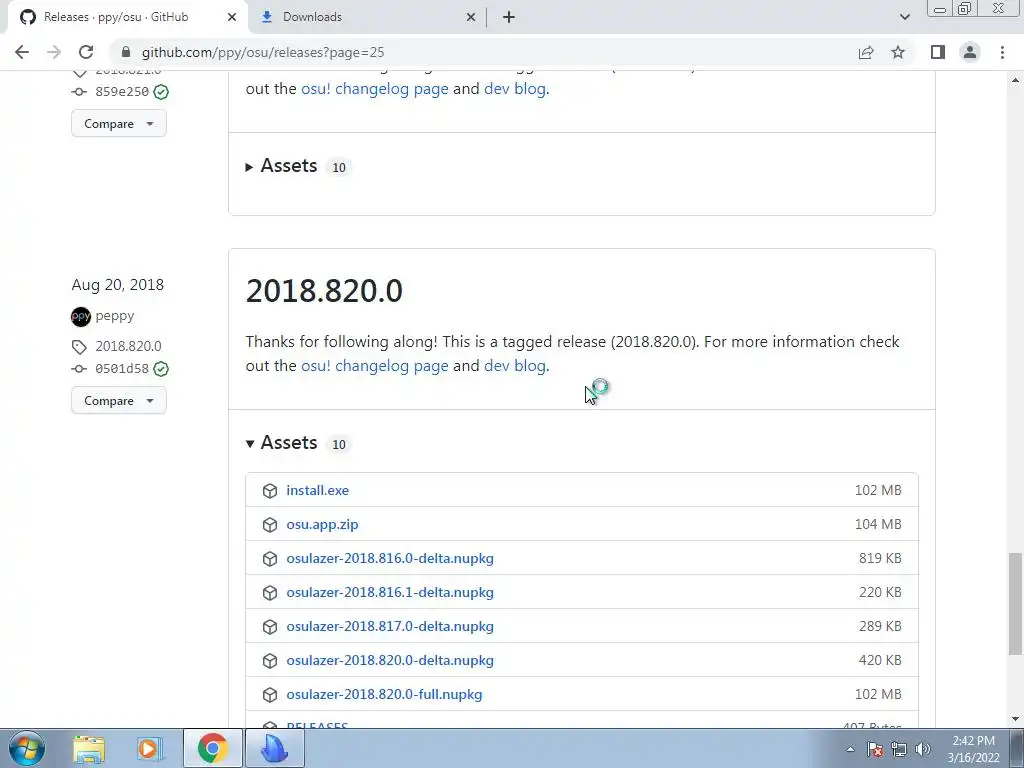Screen dimensions: 1024x768
Task: Click the browser forward arrow
Action: pos(54,52)
